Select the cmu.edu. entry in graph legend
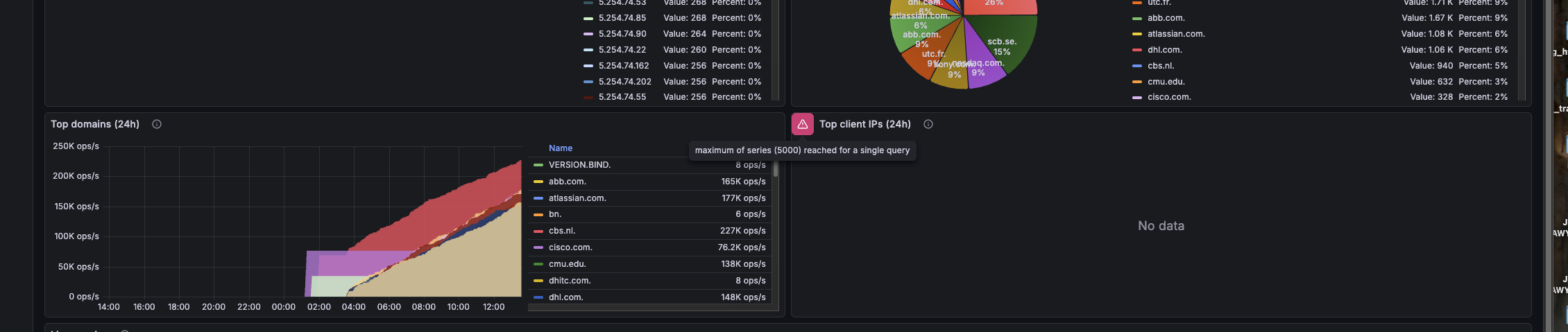Image resolution: width=1568 pixels, height=332 pixels. click(x=567, y=264)
